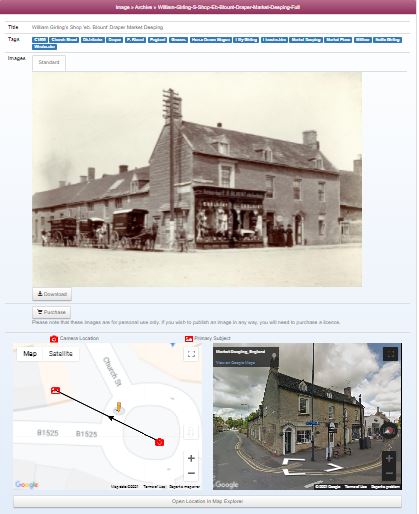Viewport: 419px width, 514px height.
Task: Open the View on Google Maps link
Action: 235,362
